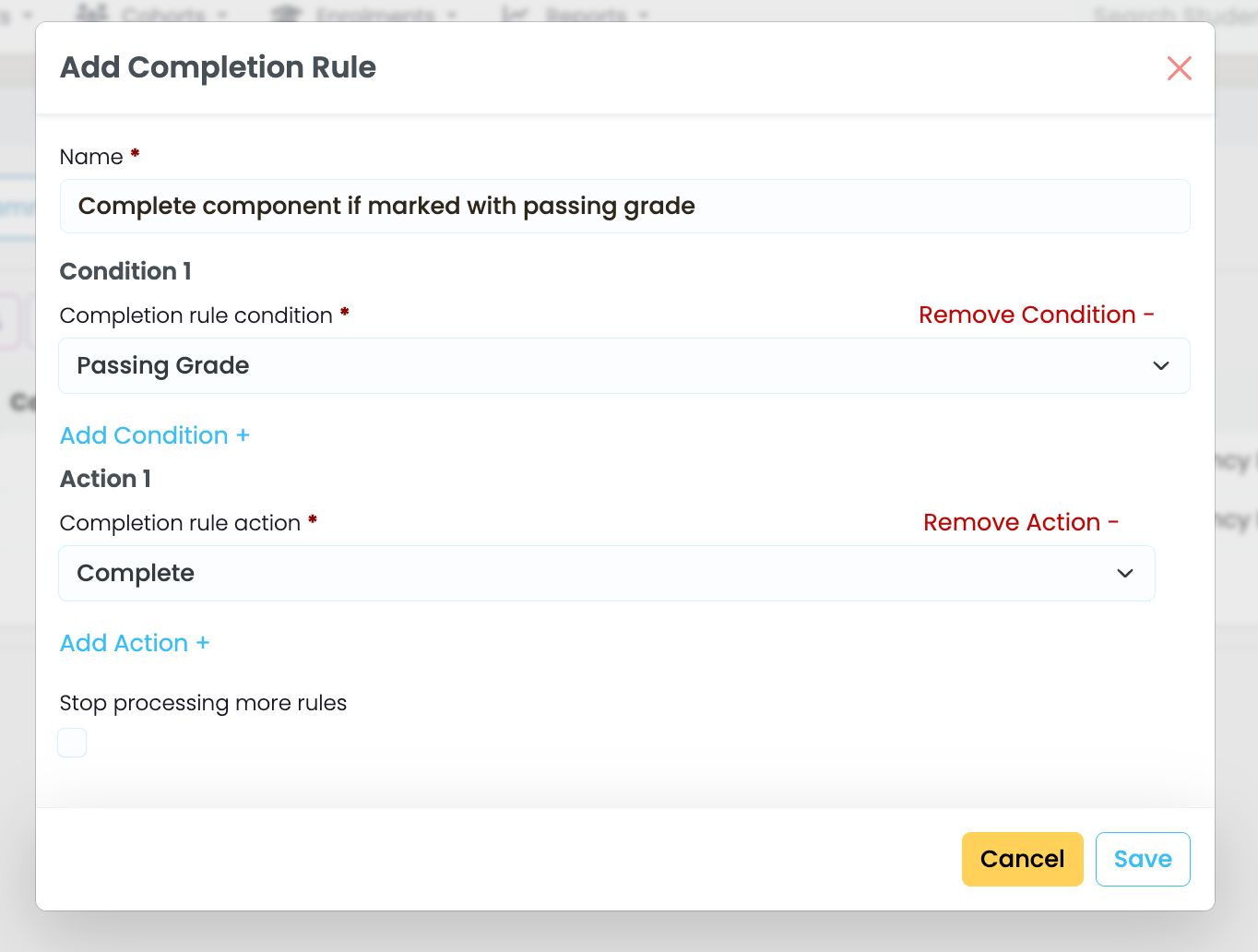Add another condition to the rule
Viewport: 1258px width, 952px height.
pyautogui.click(x=154, y=435)
